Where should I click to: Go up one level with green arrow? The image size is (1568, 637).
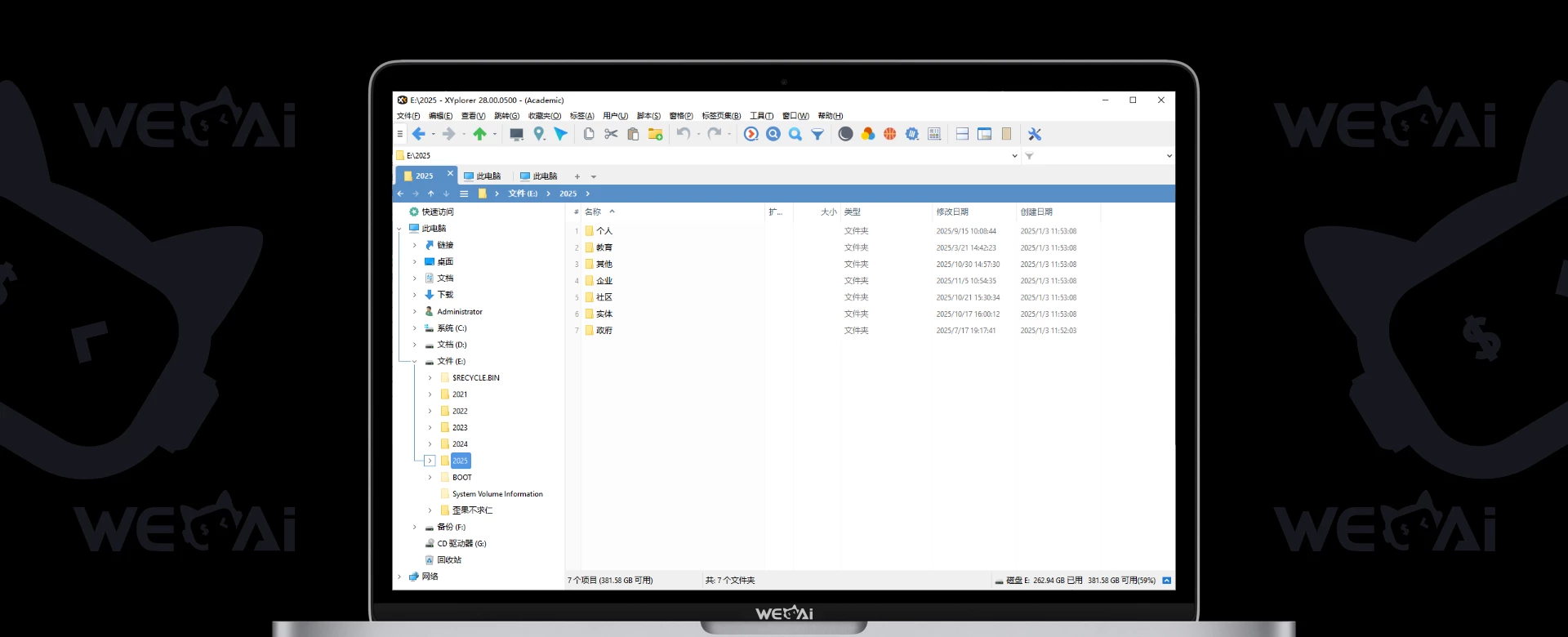pyautogui.click(x=479, y=134)
